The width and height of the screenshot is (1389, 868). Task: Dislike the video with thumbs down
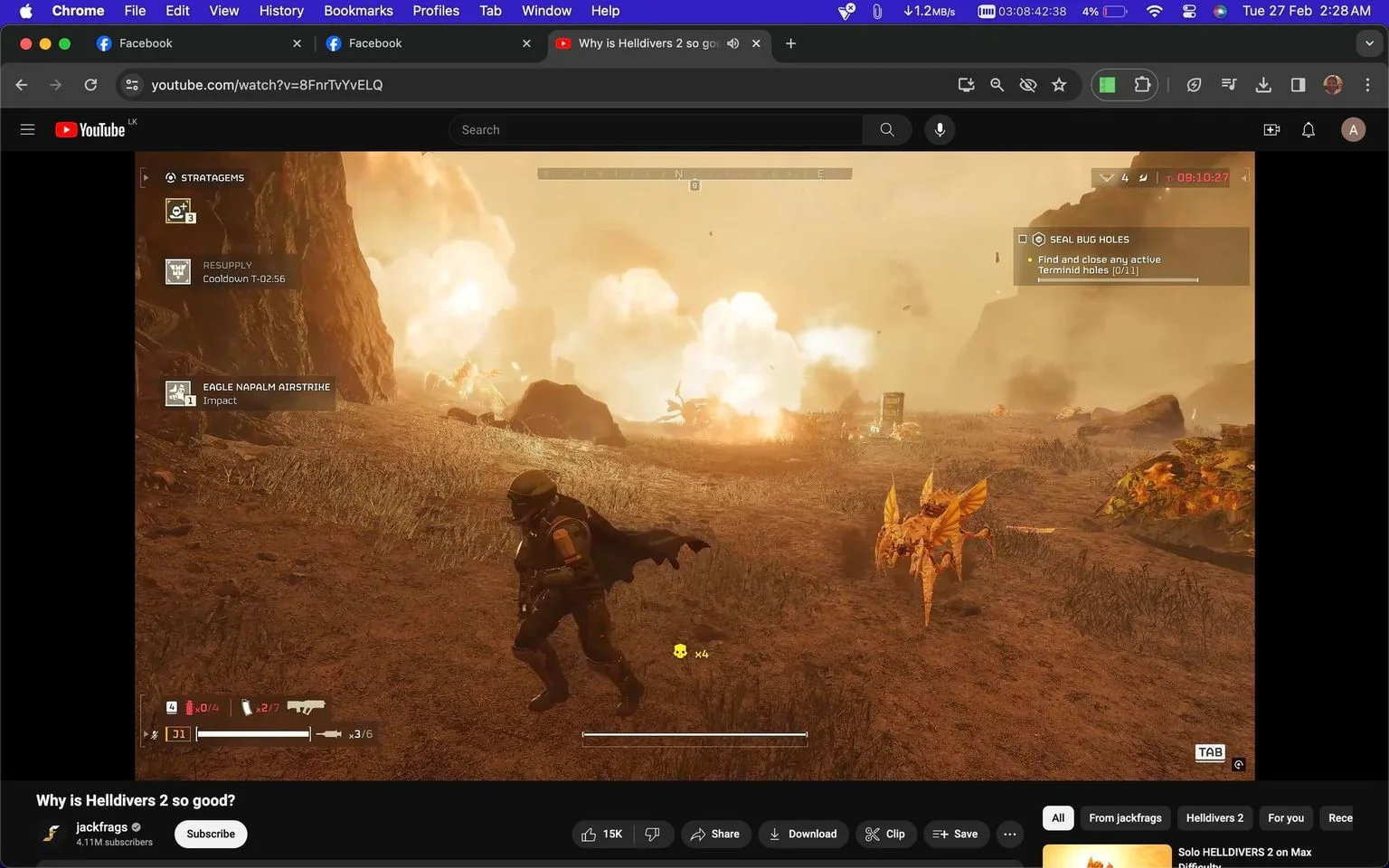pyautogui.click(x=653, y=834)
